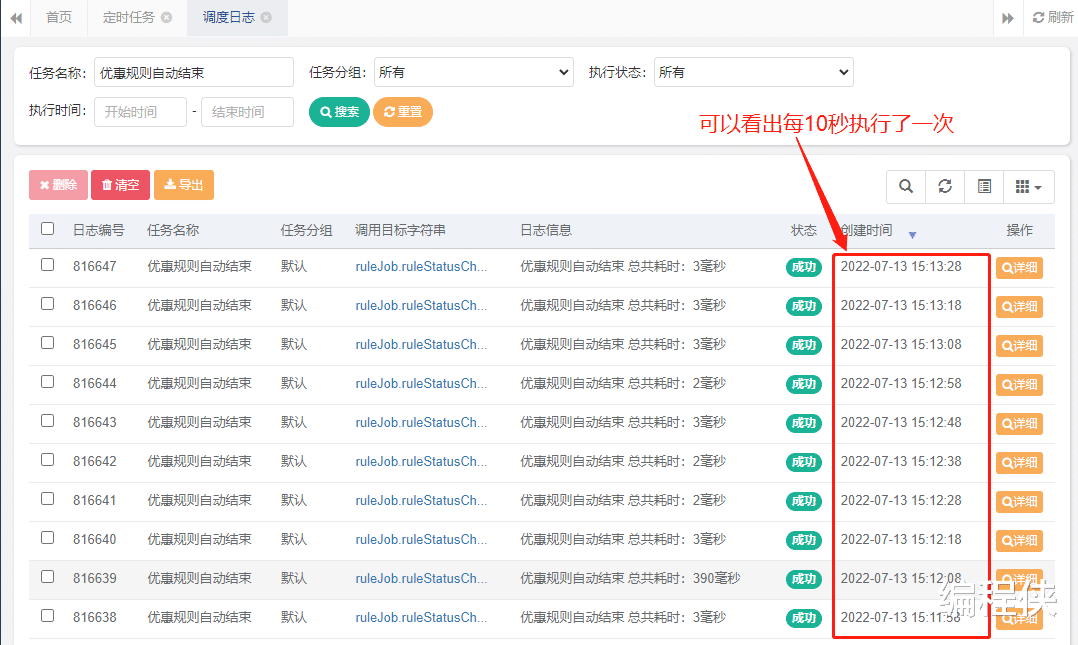Screen dimensions: 1078x645
Task: Check the row for log 816638
Action: [x=47, y=615]
